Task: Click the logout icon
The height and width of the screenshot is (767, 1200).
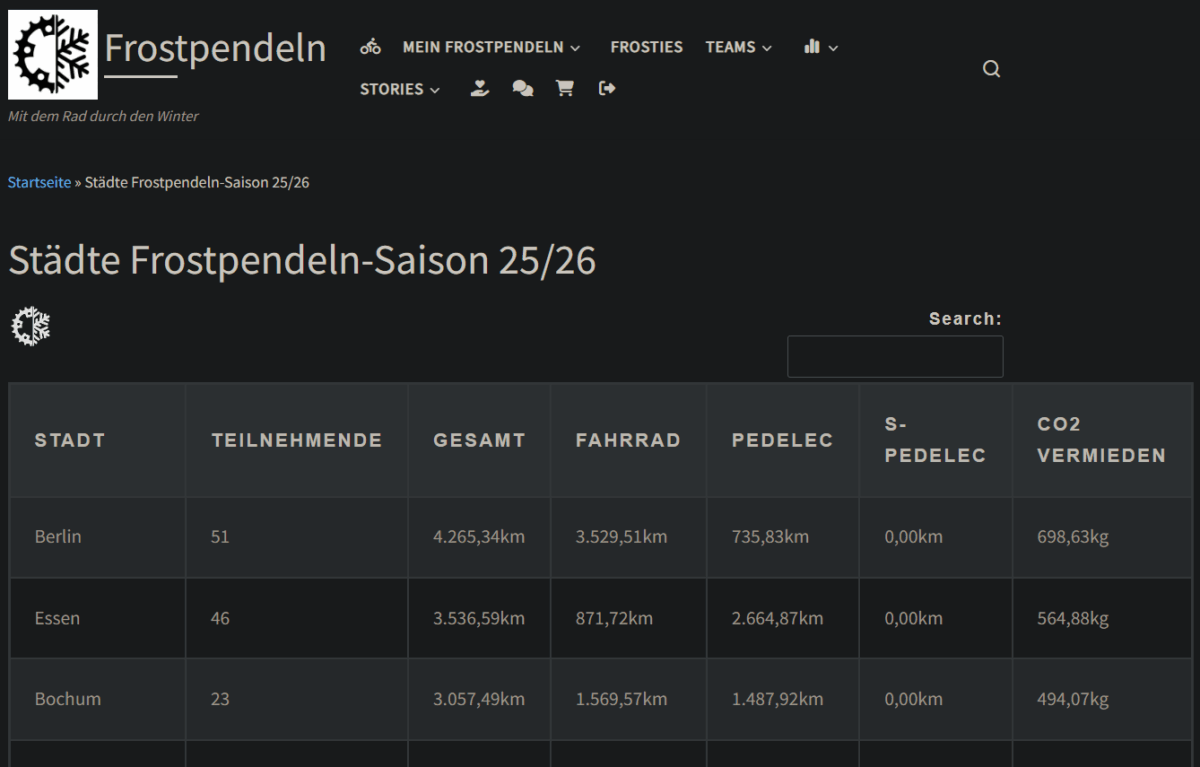Action: coord(606,88)
